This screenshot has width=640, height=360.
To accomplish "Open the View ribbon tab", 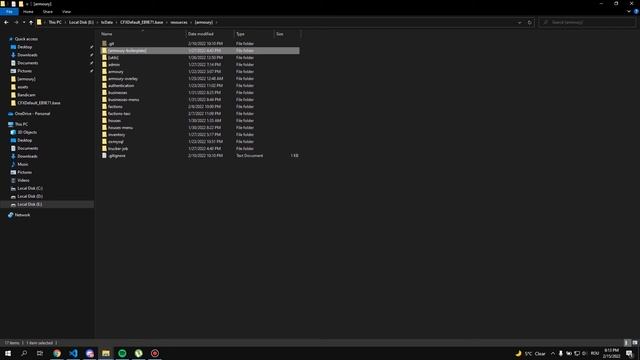I will pyautogui.click(x=67, y=12).
